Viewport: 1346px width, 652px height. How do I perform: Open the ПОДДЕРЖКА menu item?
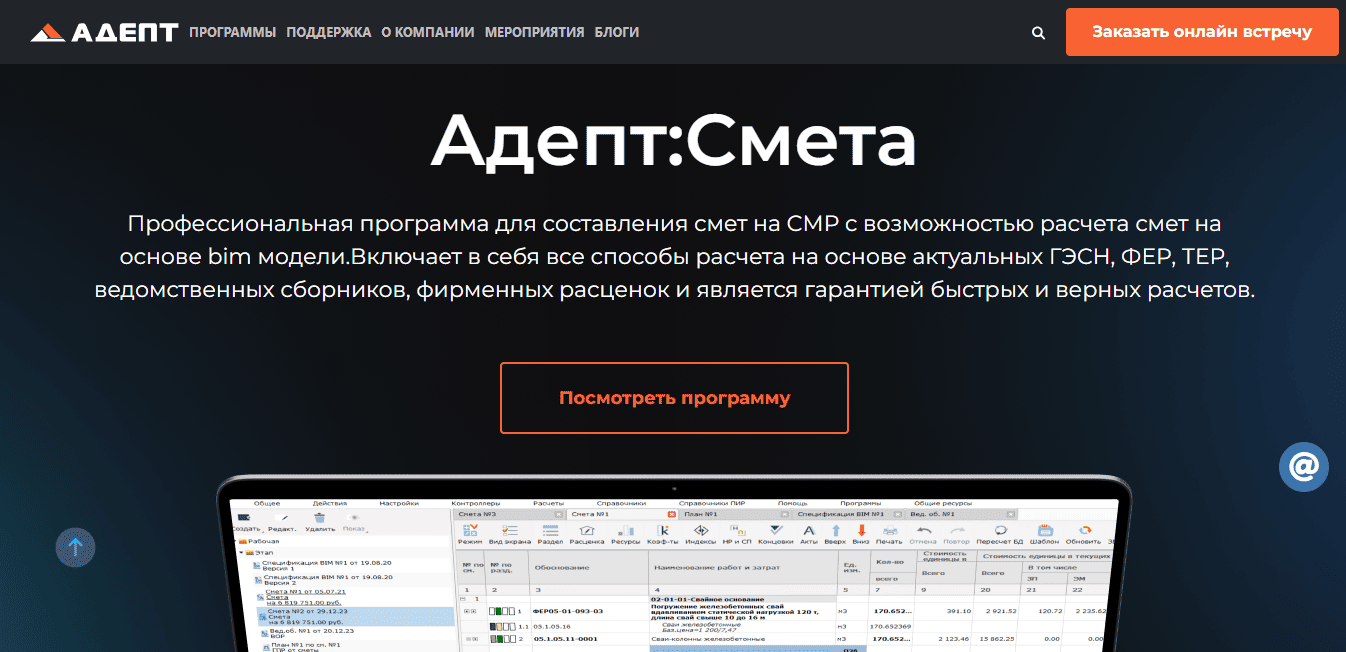coord(329,32)
